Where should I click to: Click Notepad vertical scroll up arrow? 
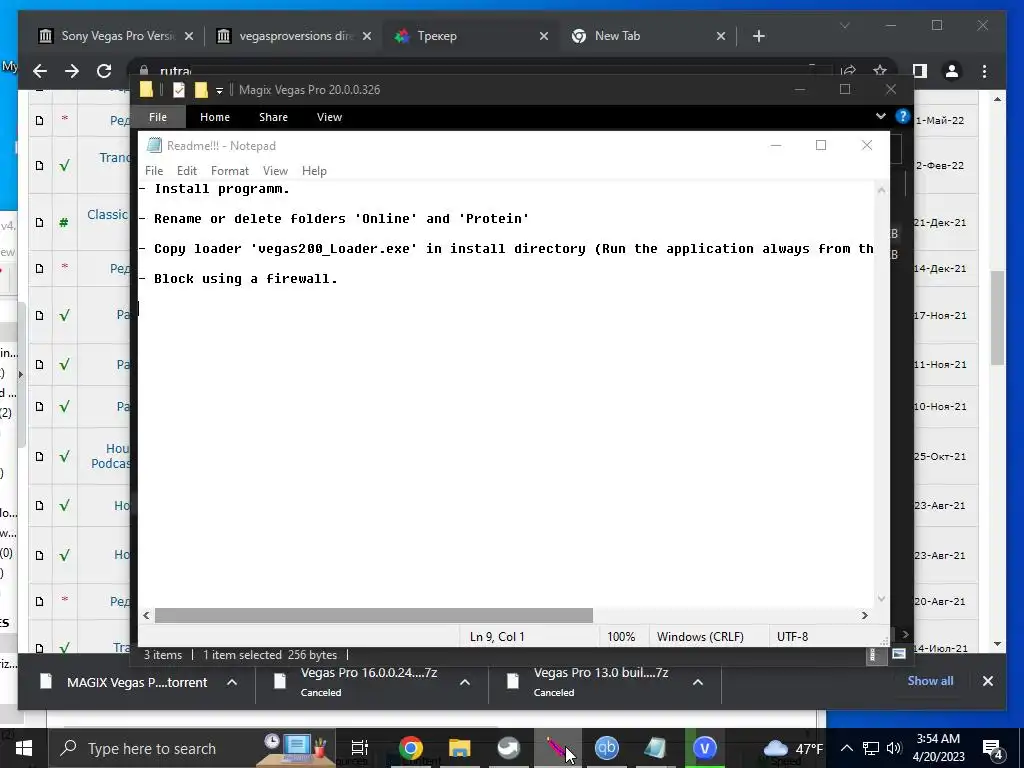pos(881,190)
